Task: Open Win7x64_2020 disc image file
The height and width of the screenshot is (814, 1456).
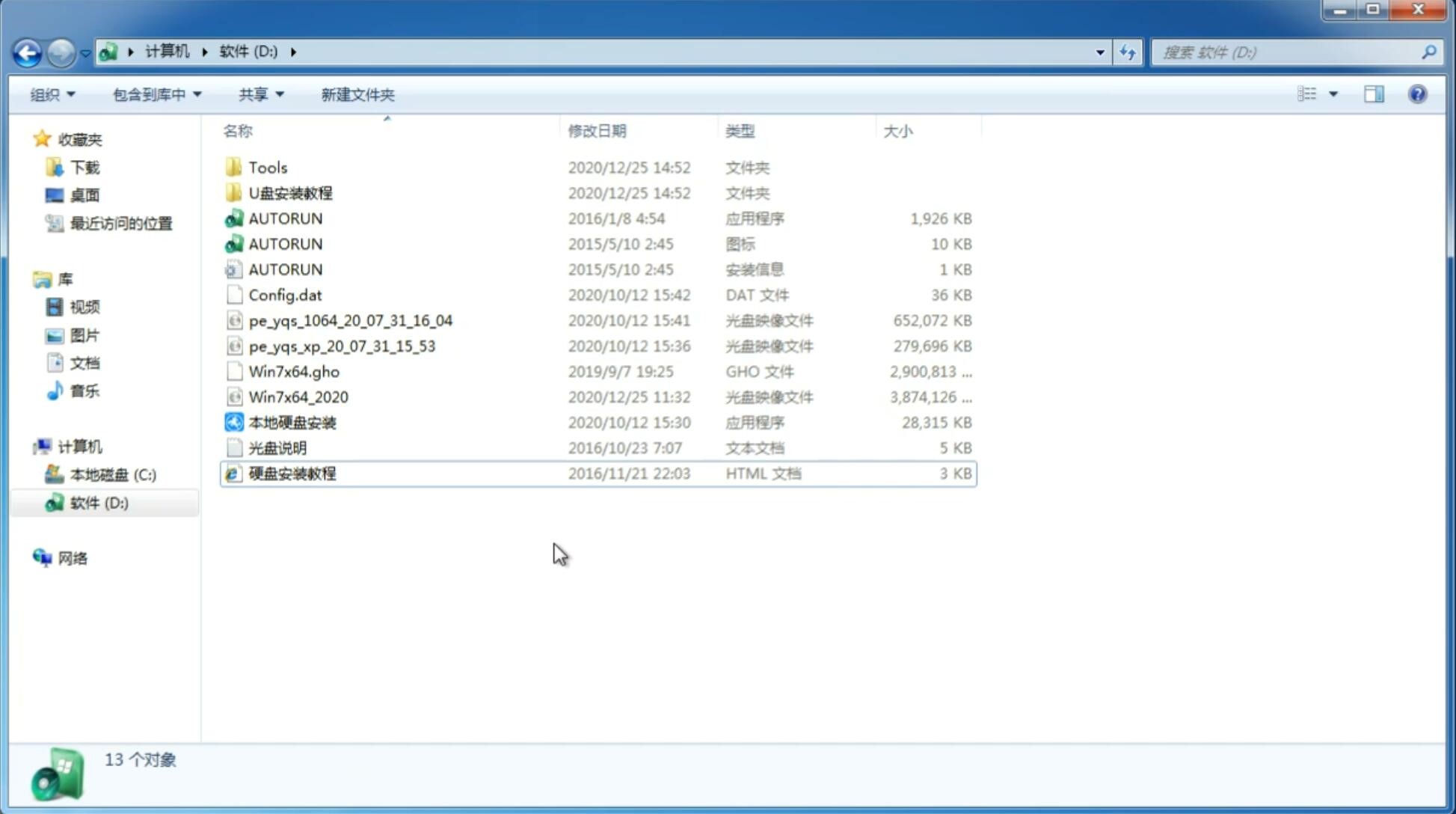Action: [298, 397]
